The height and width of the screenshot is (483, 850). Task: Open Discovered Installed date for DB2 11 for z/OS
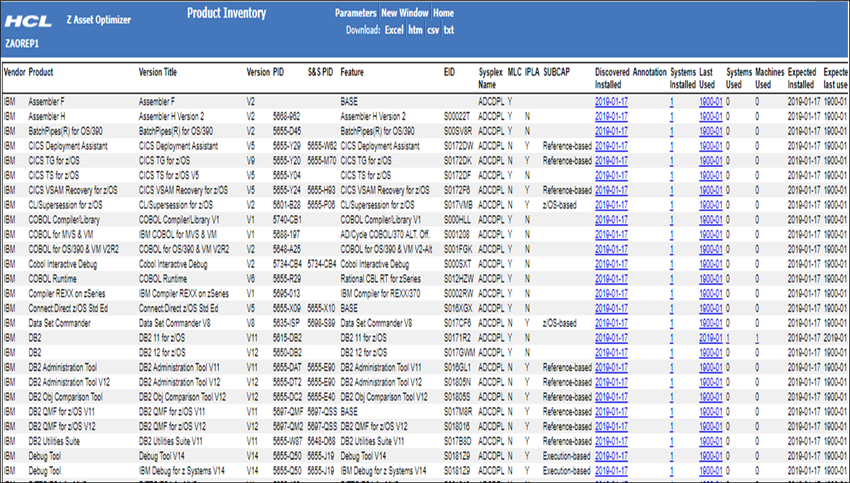pos(611,338)
